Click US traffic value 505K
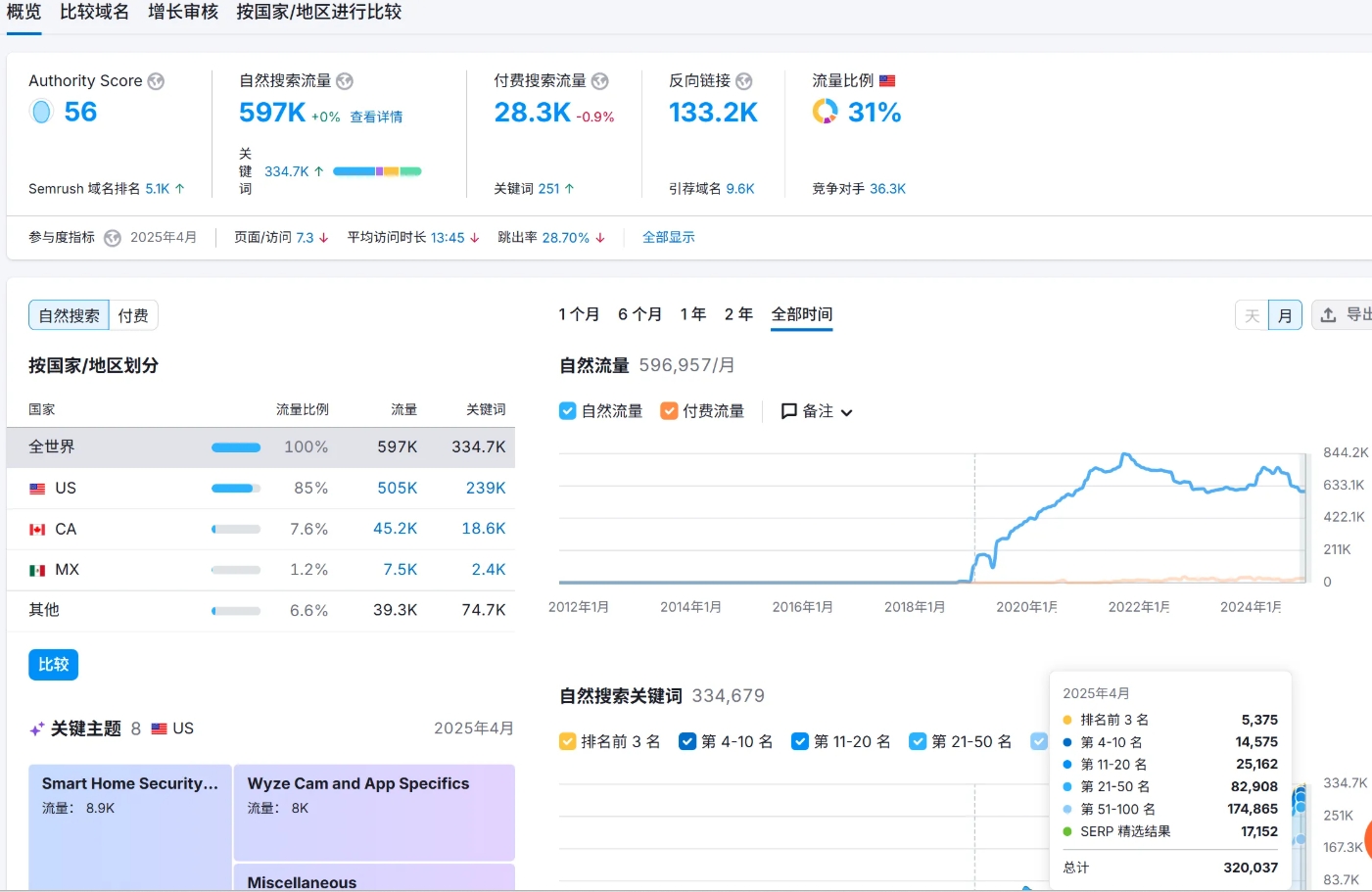1372x892 pixels. (398, 489)
